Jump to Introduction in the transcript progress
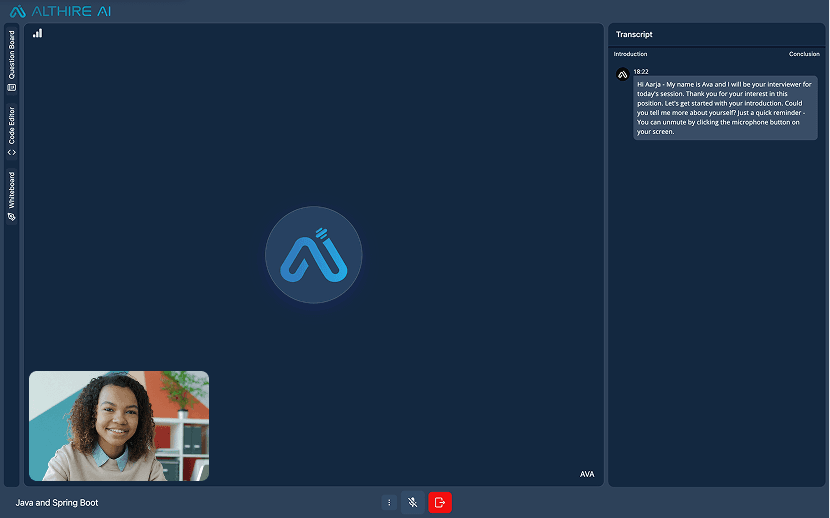The image size is (830, 518). coord(630,54)
